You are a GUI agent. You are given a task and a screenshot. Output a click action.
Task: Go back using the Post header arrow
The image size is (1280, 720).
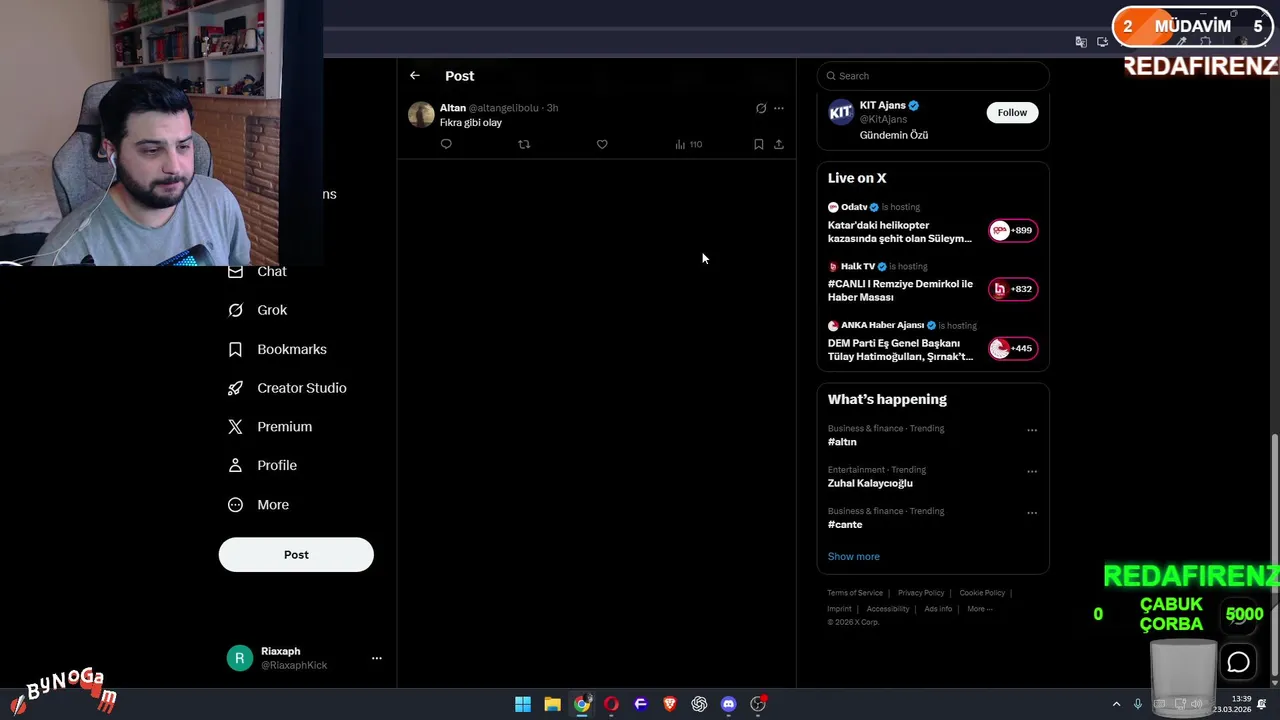[x=414, y=76]
